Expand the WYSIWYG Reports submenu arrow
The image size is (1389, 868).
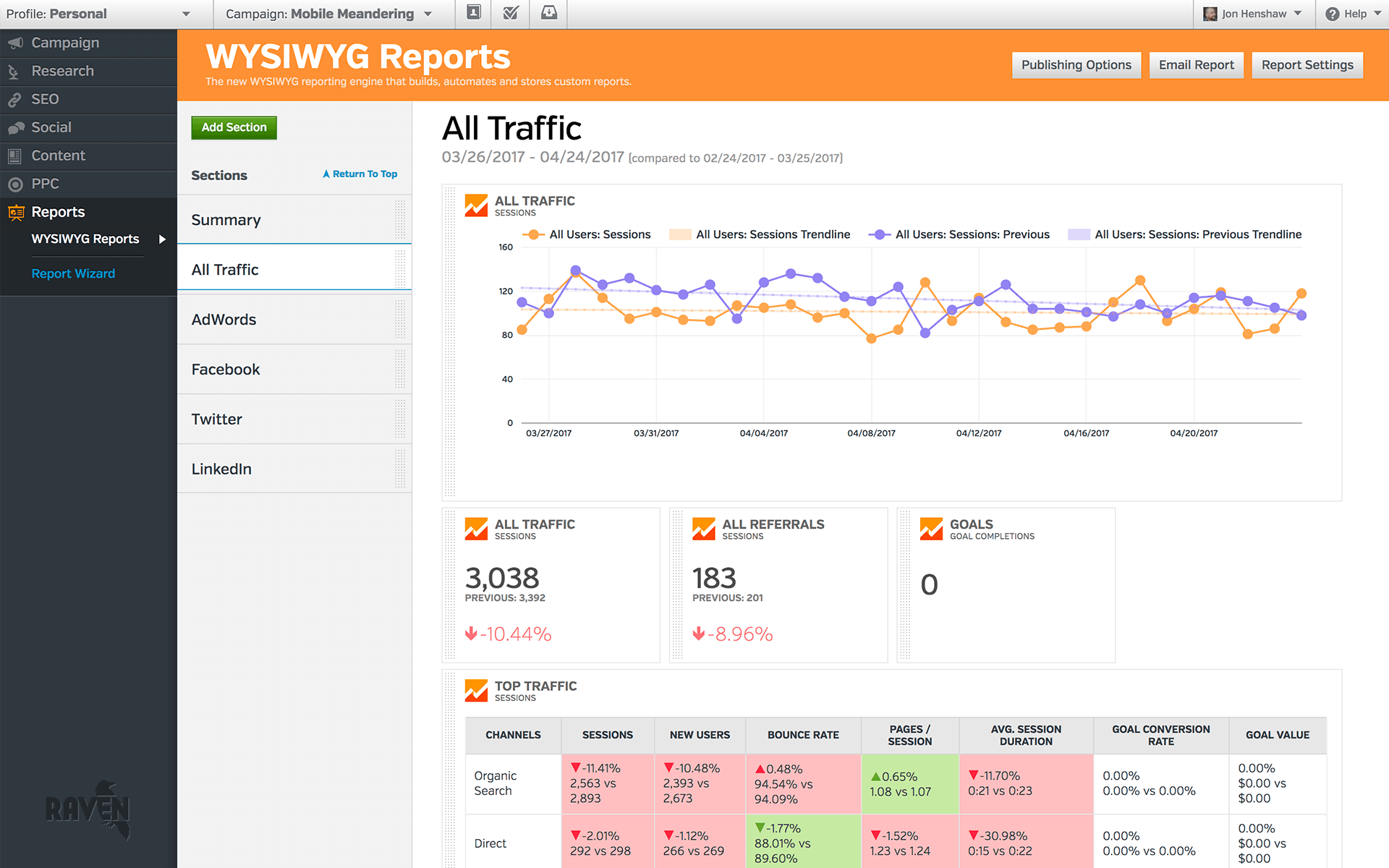pyautogui.click(x=162, y=239)
